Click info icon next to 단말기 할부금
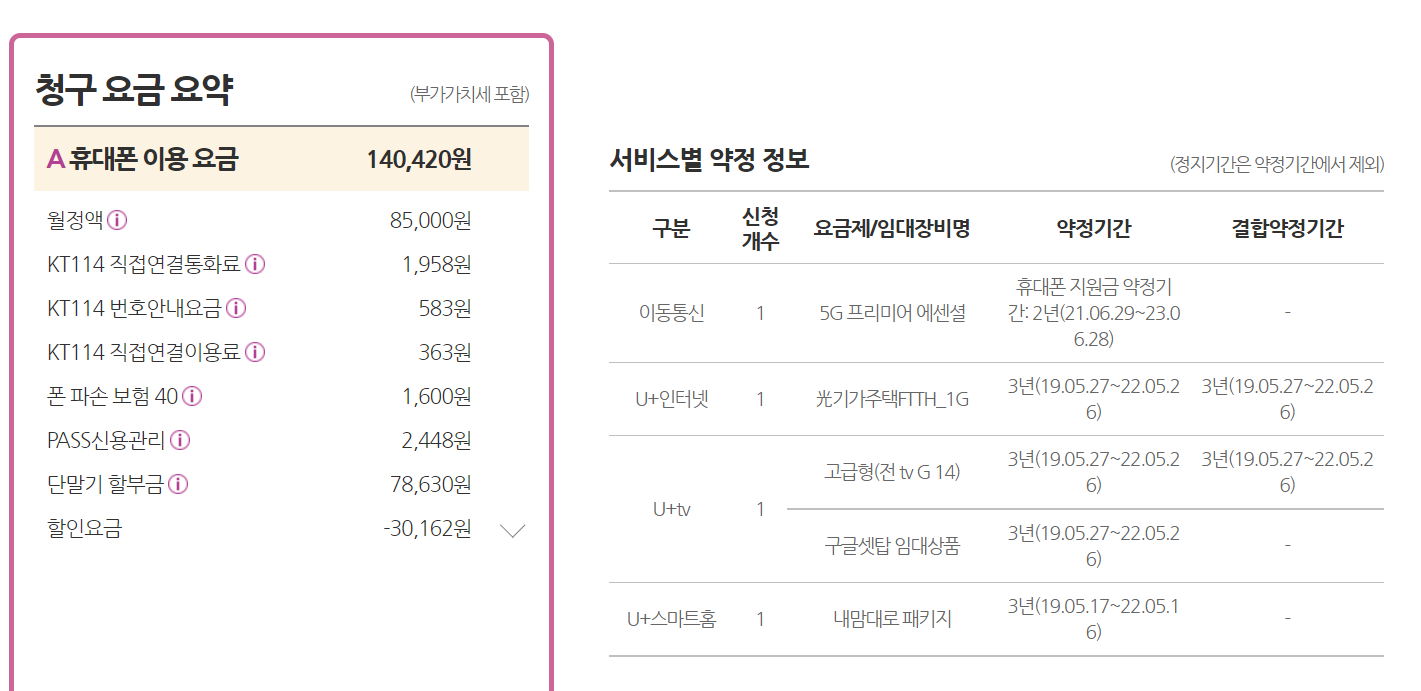The image size is (1421, 691). point(178,484)
